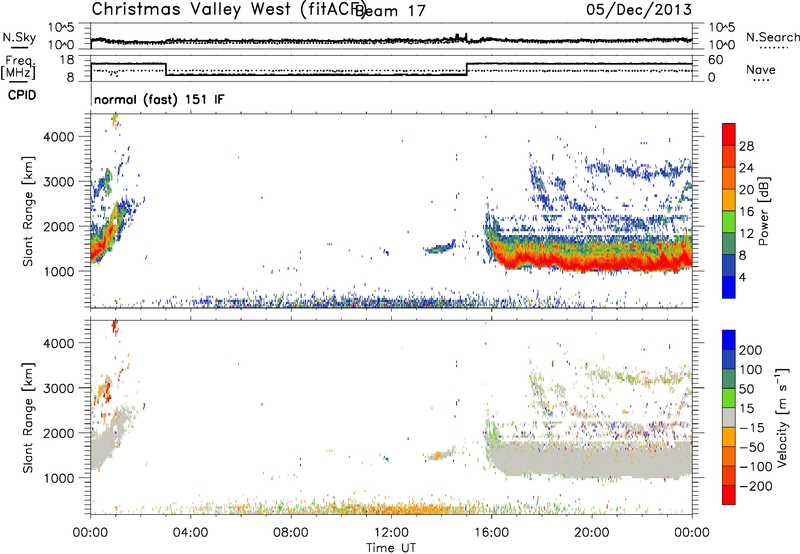Click the 'Power [dB]' colorbar label
The image size is (800, 554).
tap(764, 211)
